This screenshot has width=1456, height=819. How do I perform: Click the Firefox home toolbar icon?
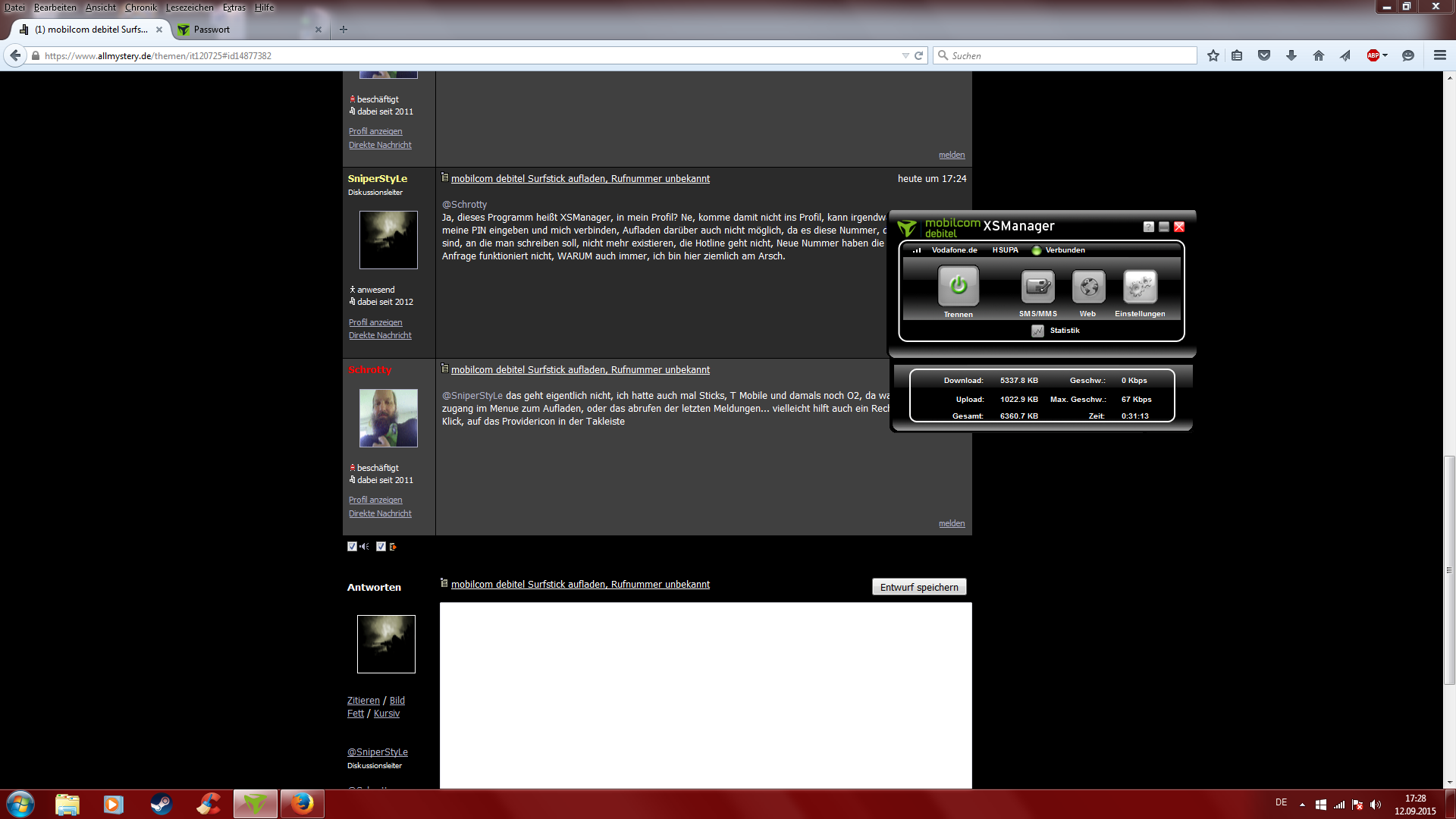pyautogui.click(x=1319, y=55)
